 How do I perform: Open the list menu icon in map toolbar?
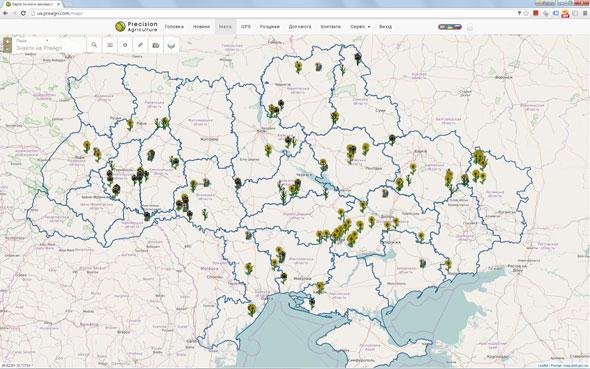tap(109, 45)
